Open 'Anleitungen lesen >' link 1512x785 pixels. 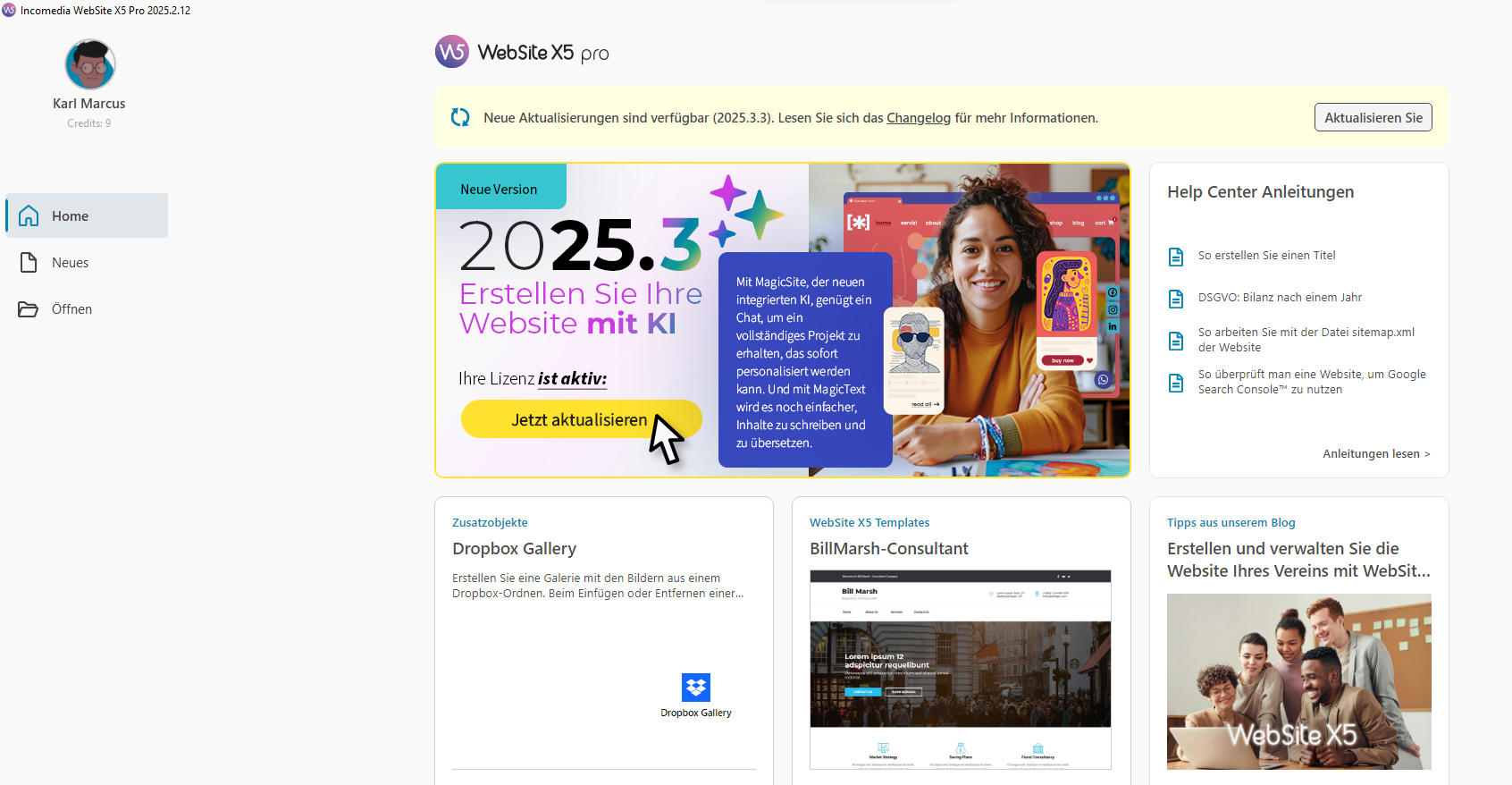click(x=1376, y=453)
